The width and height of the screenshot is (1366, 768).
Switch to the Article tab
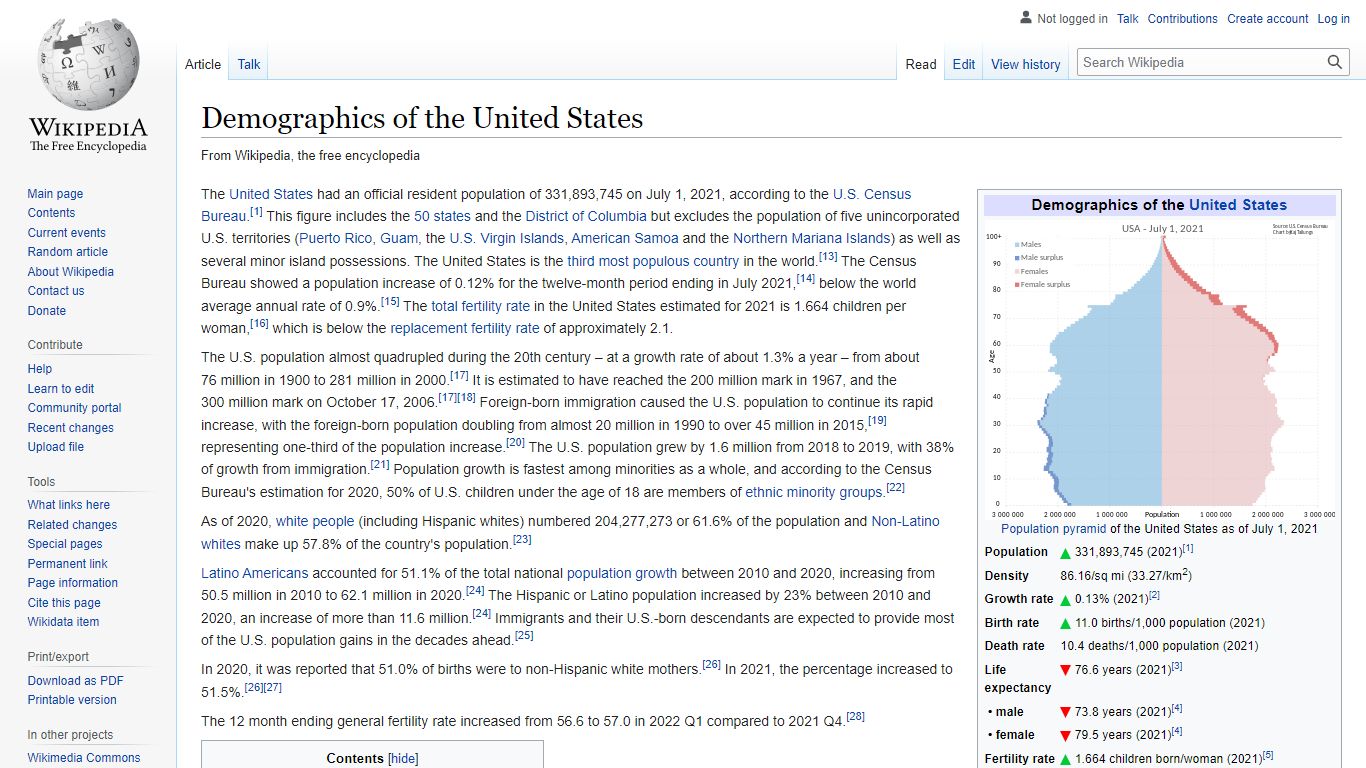click(203, 64)
